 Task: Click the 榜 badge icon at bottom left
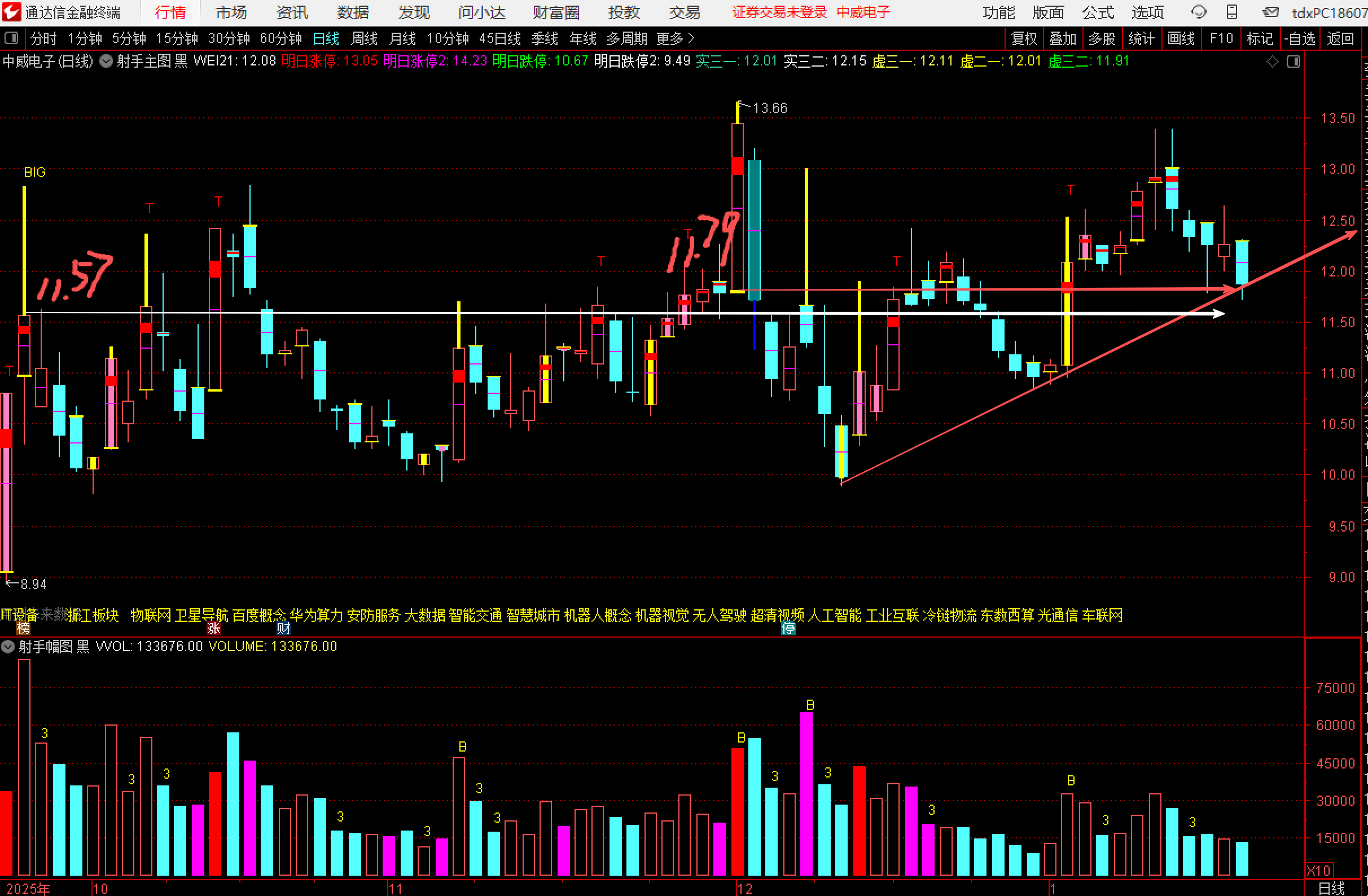[23, 628]
